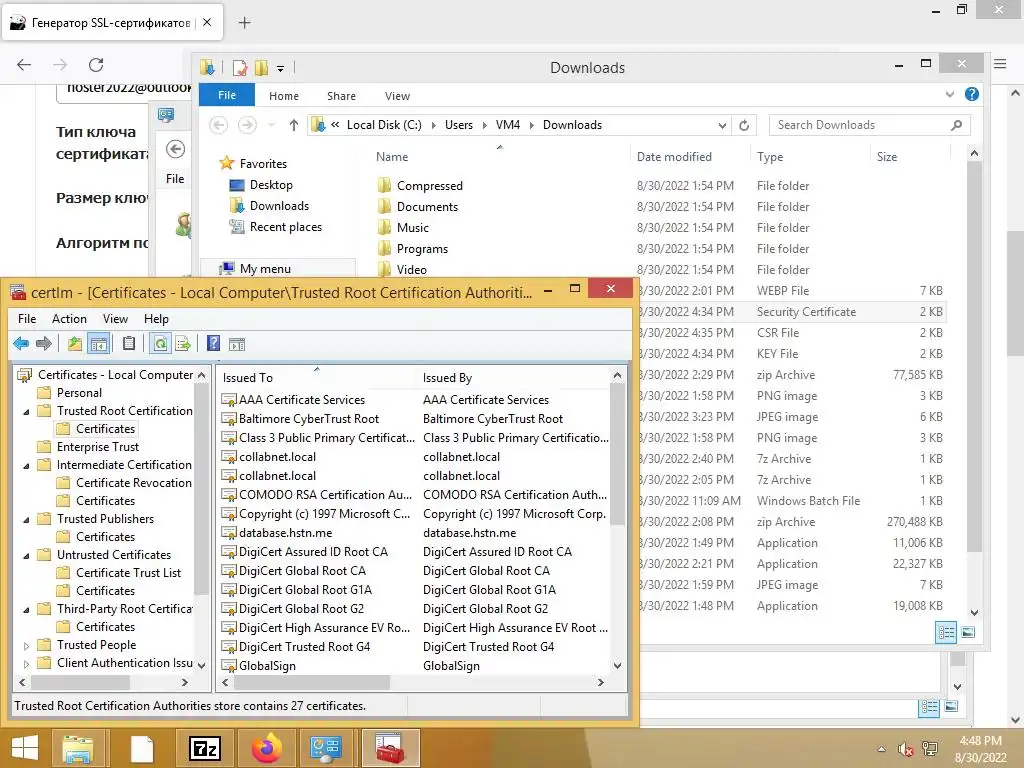Open the Compressed folder in Downloads
This screenshot has height=768, width=1024.
pos(429,186)
